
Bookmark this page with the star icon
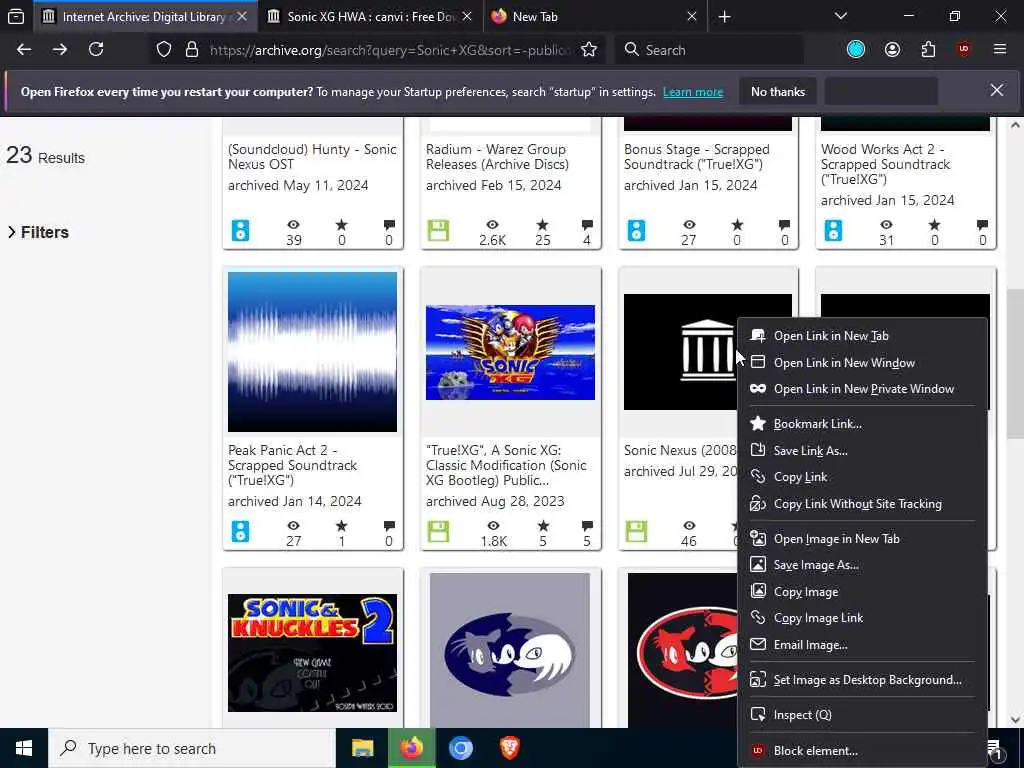point(589,50)
